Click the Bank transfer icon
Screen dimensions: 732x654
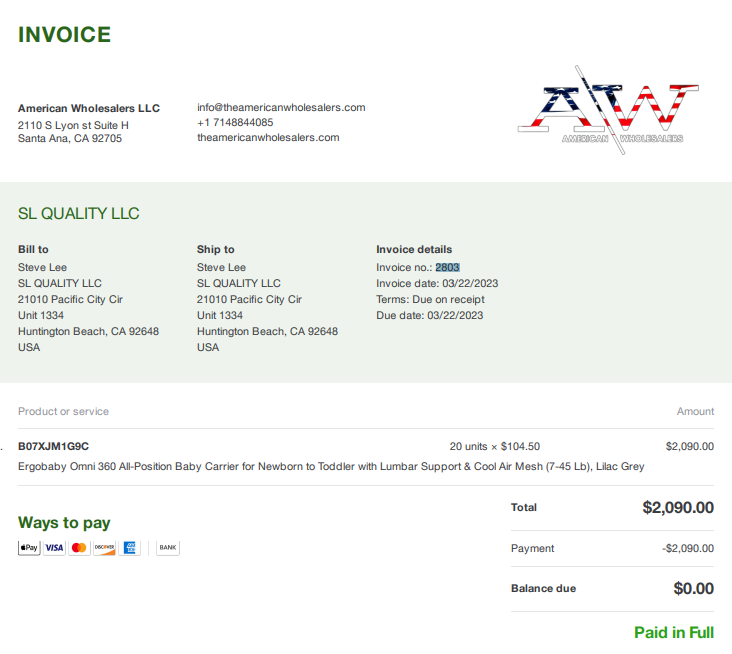click(168, 548)
